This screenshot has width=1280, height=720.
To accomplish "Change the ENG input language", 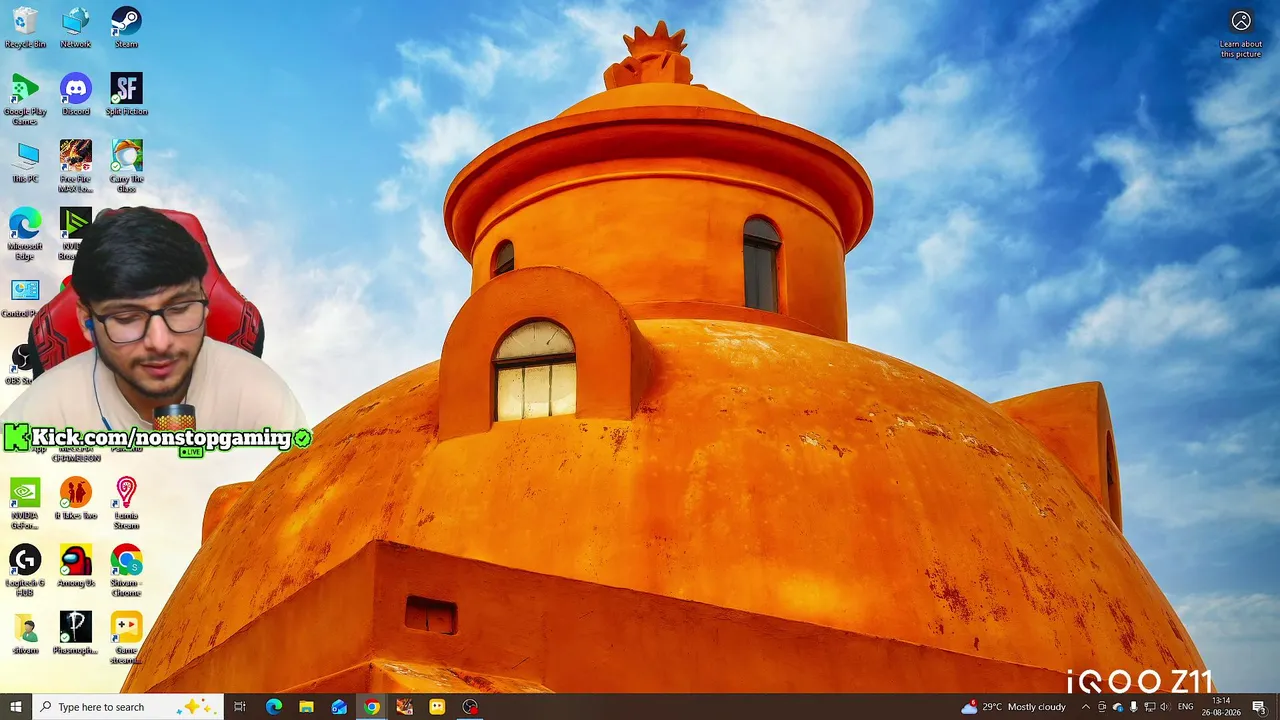I will point(1185,707).
